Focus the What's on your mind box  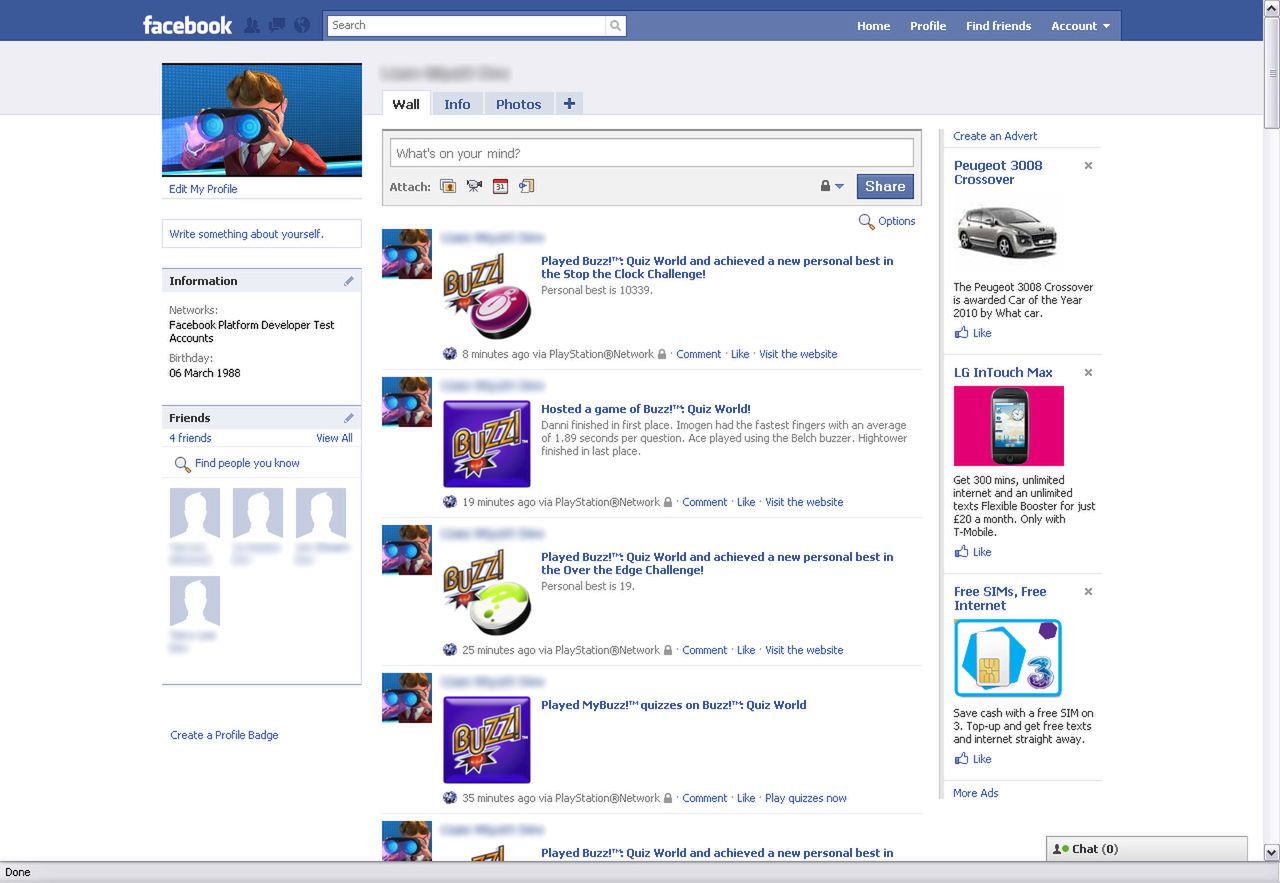pos(651,153)
